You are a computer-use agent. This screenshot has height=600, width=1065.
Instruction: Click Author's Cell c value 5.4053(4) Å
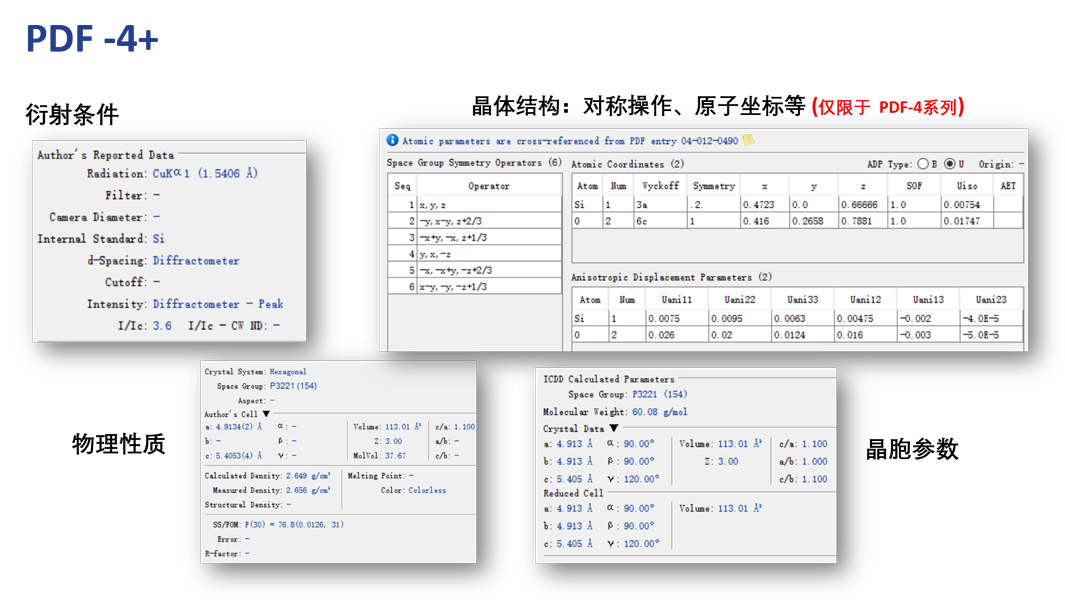click(238, 455)
